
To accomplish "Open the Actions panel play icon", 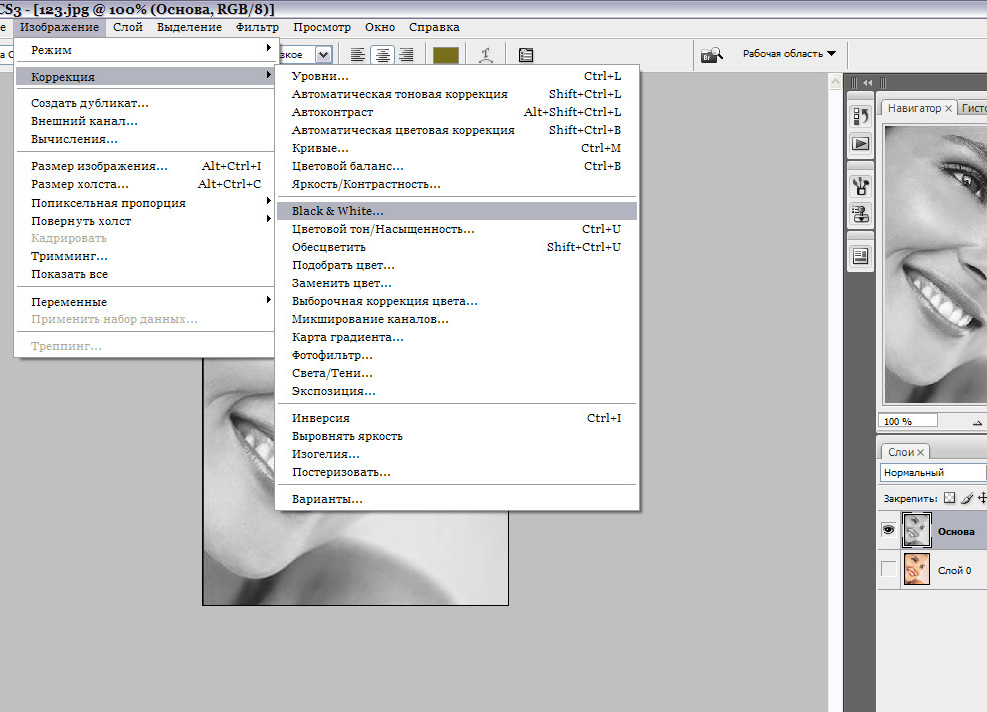I will [860, 144].
